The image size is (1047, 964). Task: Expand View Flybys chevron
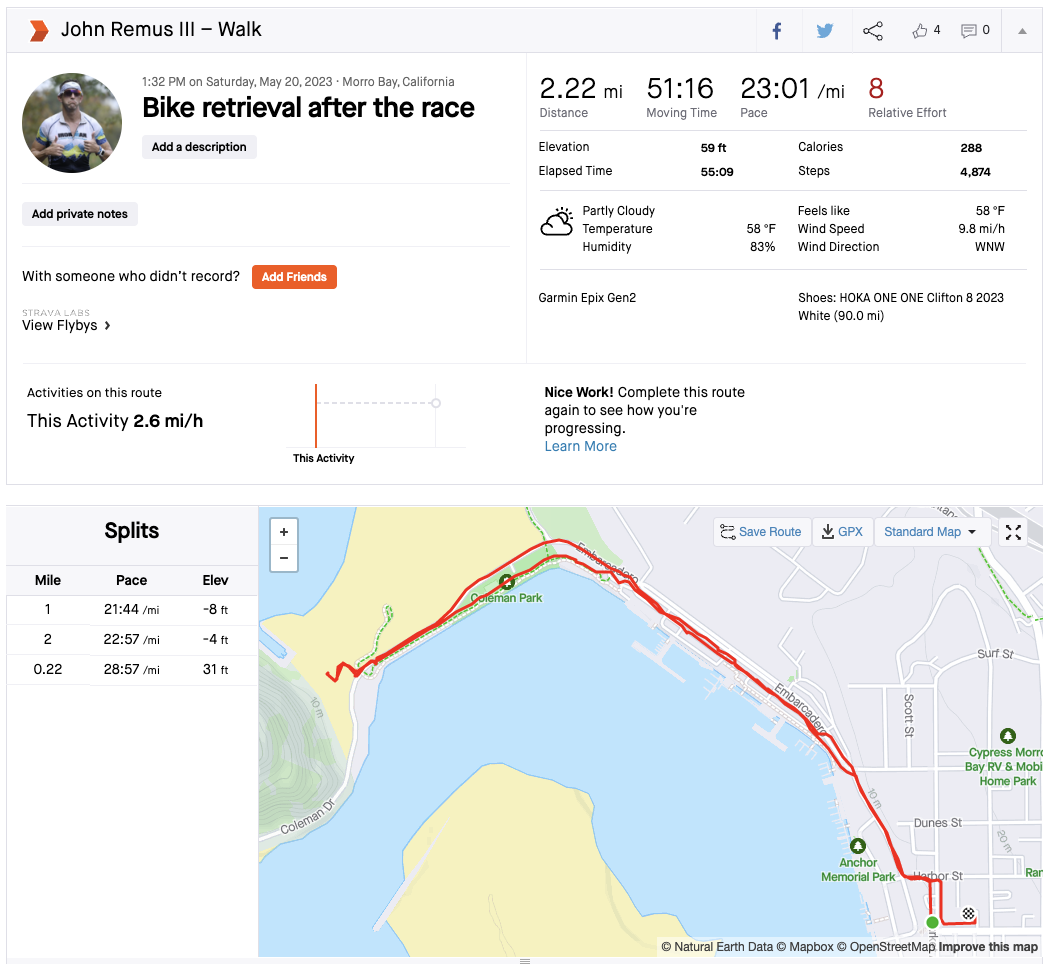pos(107,325)
